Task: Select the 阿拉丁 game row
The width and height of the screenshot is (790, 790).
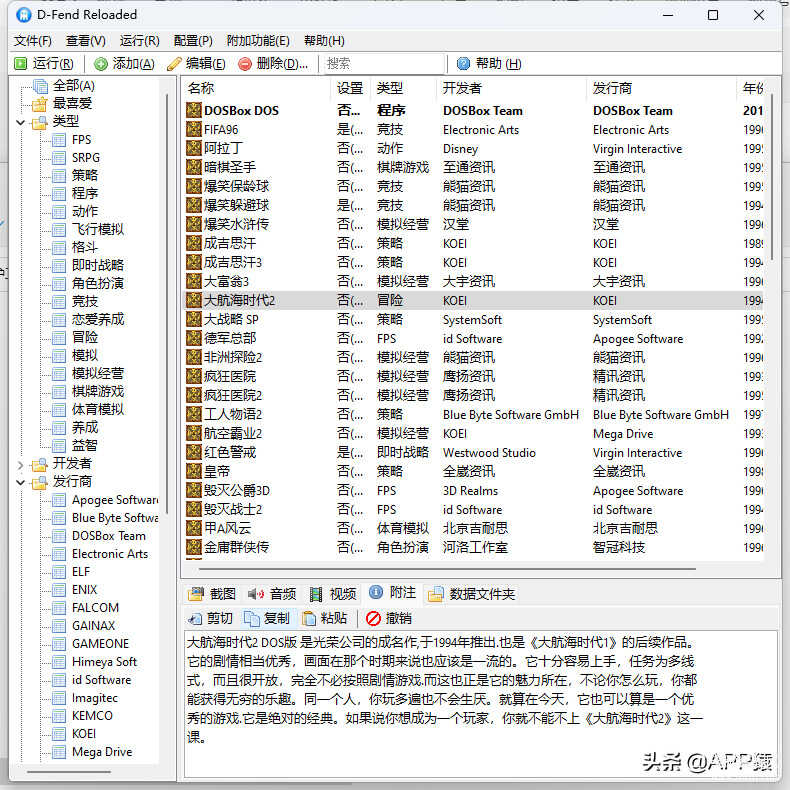Action: tap(473, 149)
